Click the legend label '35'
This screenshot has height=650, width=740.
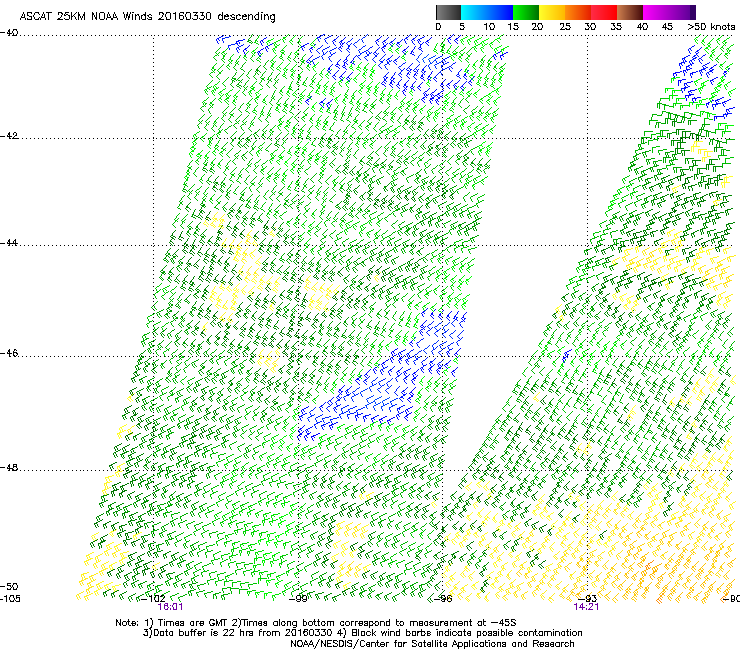pos(616,27)
